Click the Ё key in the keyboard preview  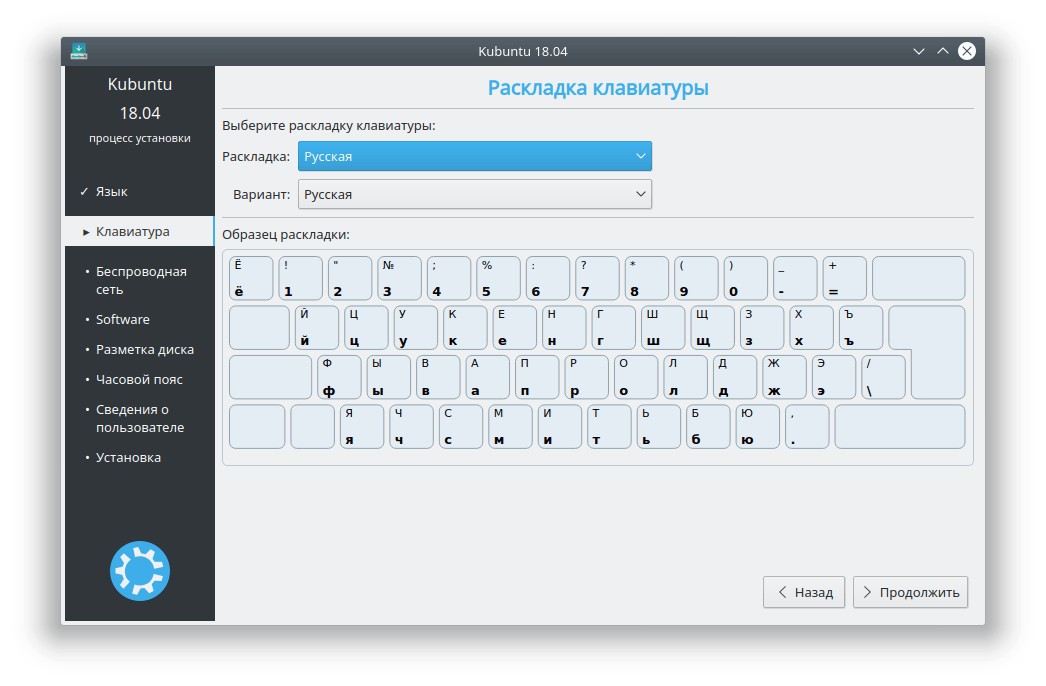tap(250, 278)
